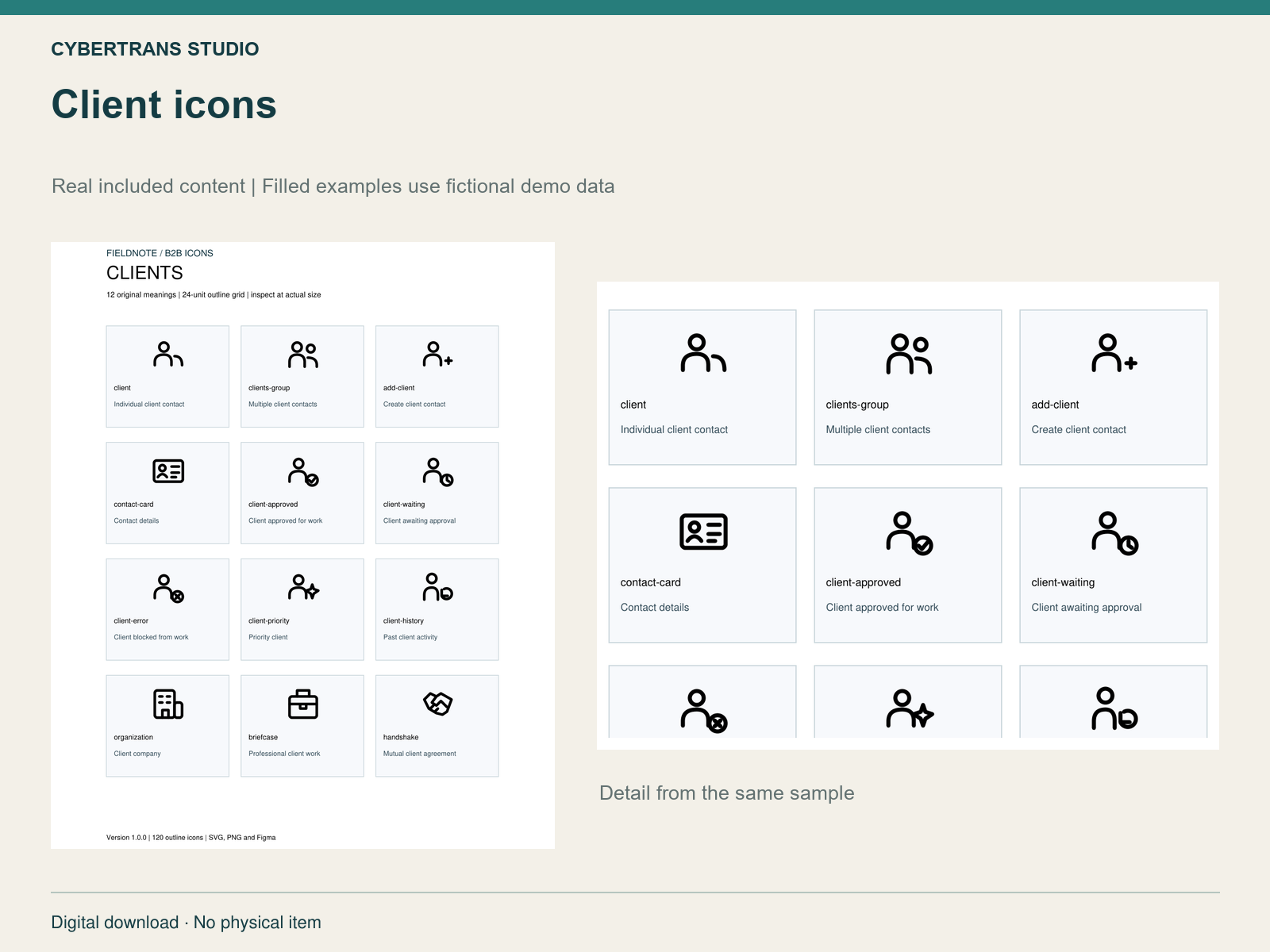This screenshot has height=952, width=1270.
Task: Select "Digital download · No physical item" text
Action: pos(187,923)
